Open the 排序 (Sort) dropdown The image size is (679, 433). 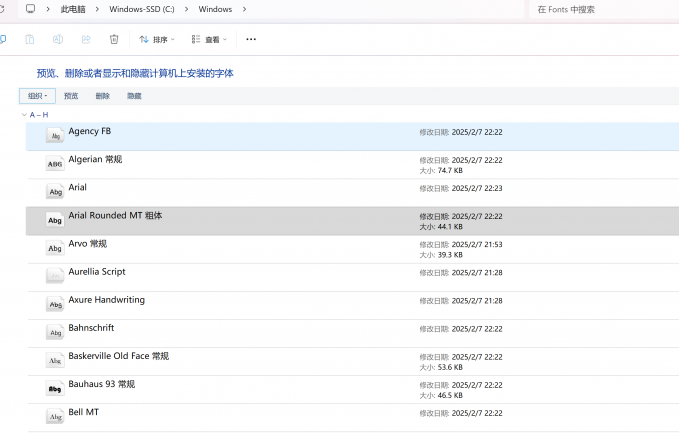(x=157, y=39)
